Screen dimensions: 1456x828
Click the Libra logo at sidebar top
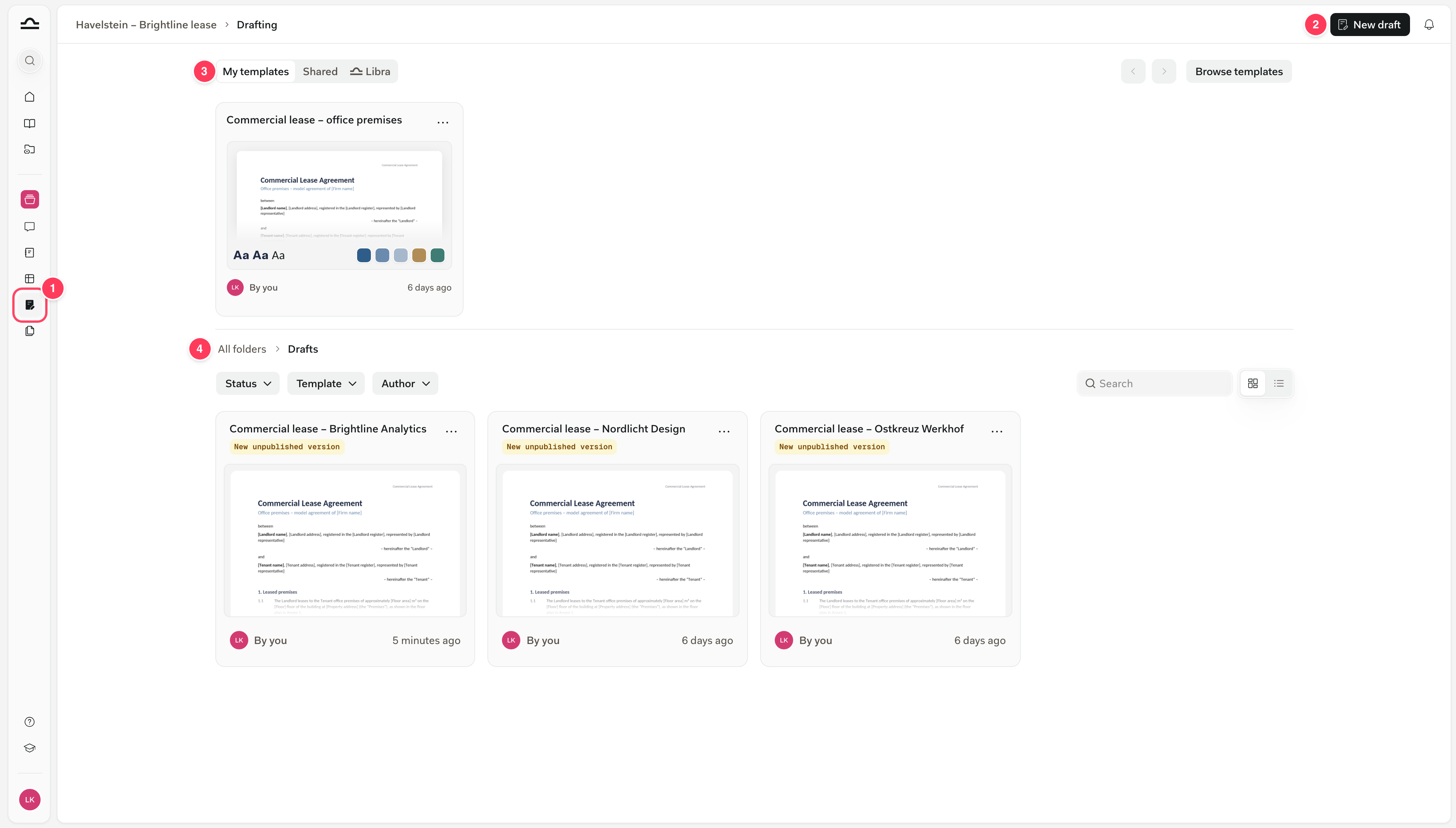(30, 24)
